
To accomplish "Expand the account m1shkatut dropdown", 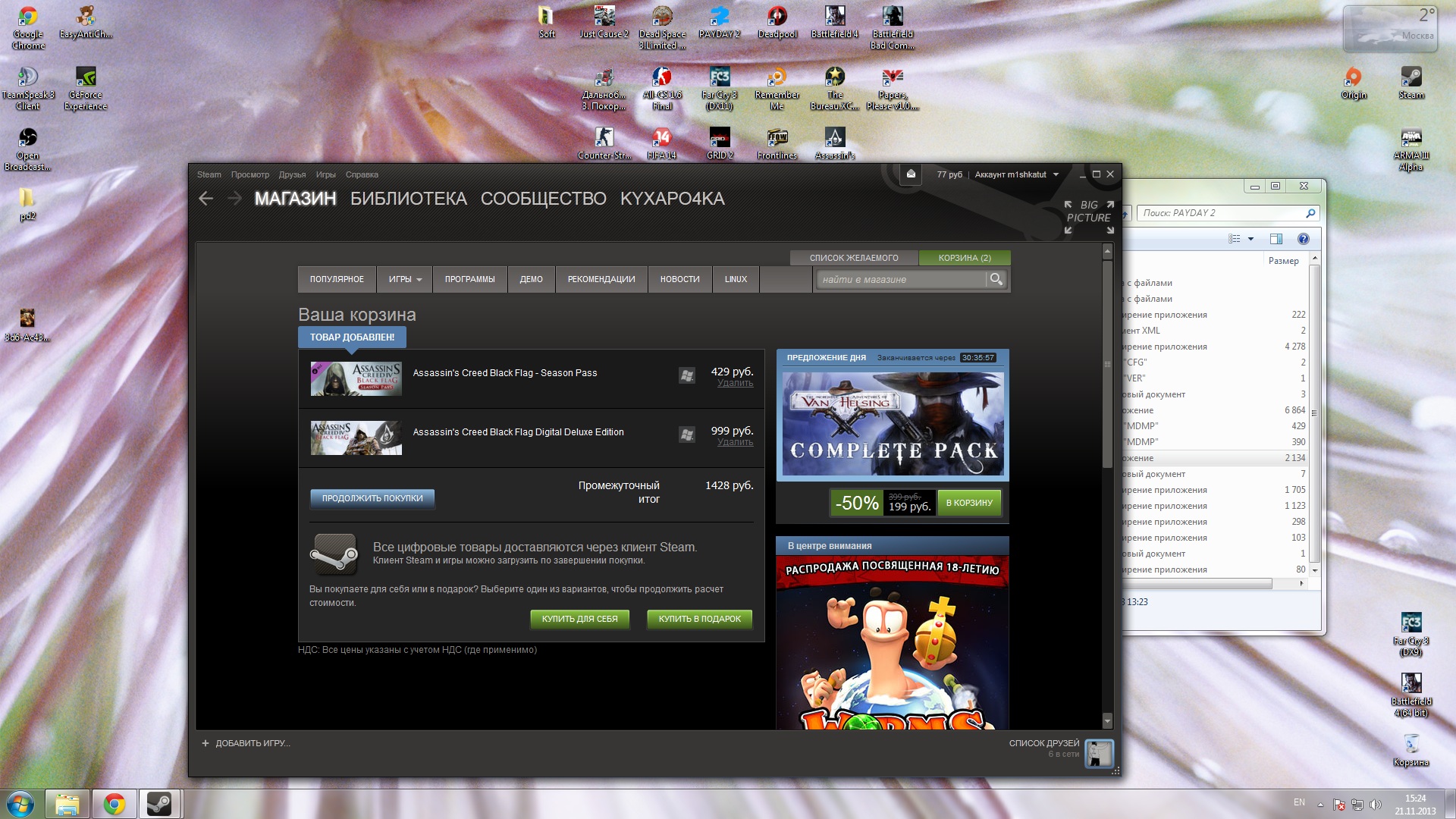I will (1055, 174).
